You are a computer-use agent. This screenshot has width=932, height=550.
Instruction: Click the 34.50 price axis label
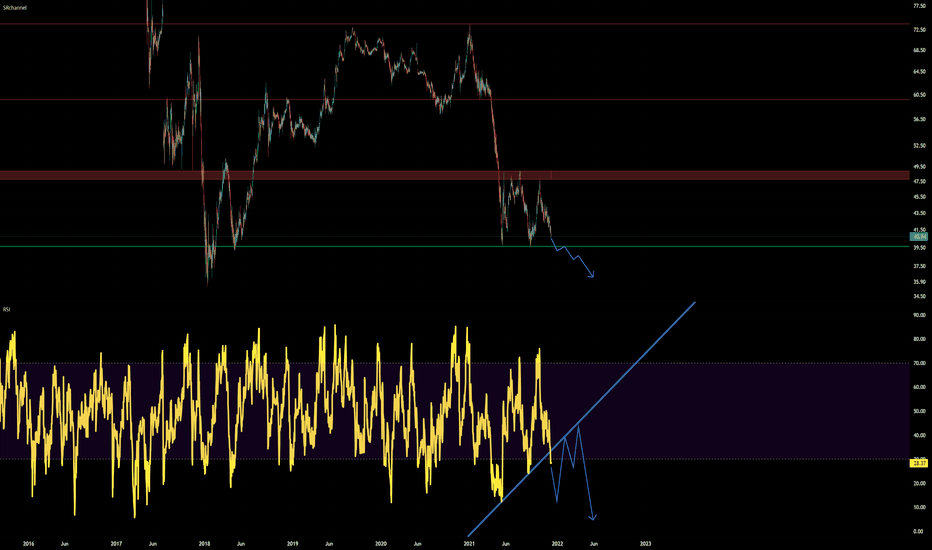[919, 296]
